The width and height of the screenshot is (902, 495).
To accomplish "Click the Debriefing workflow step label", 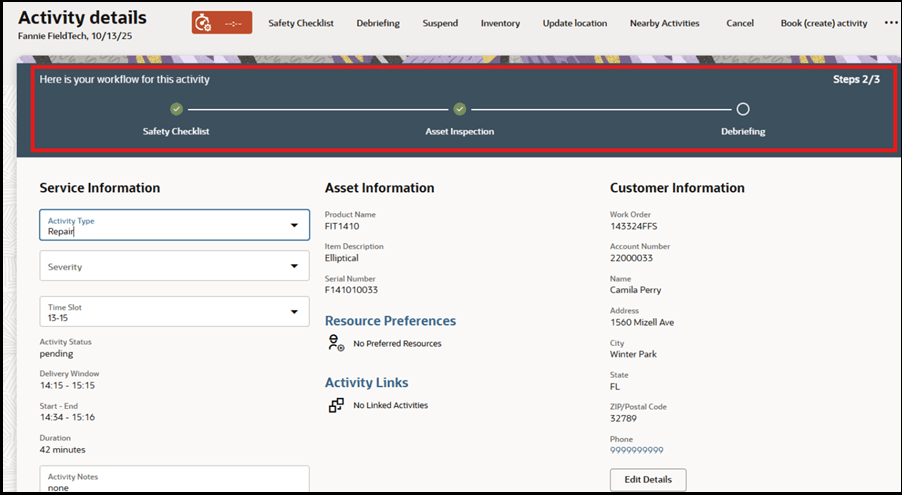I will click(x=743, y=131).
